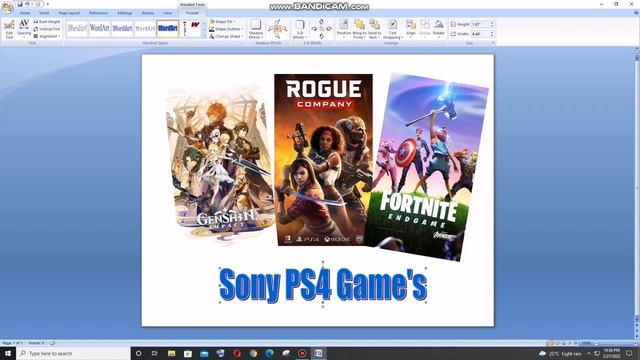
Task: Open the Windows Start menu
Action: pyautogui.click(x=8, y=353)
